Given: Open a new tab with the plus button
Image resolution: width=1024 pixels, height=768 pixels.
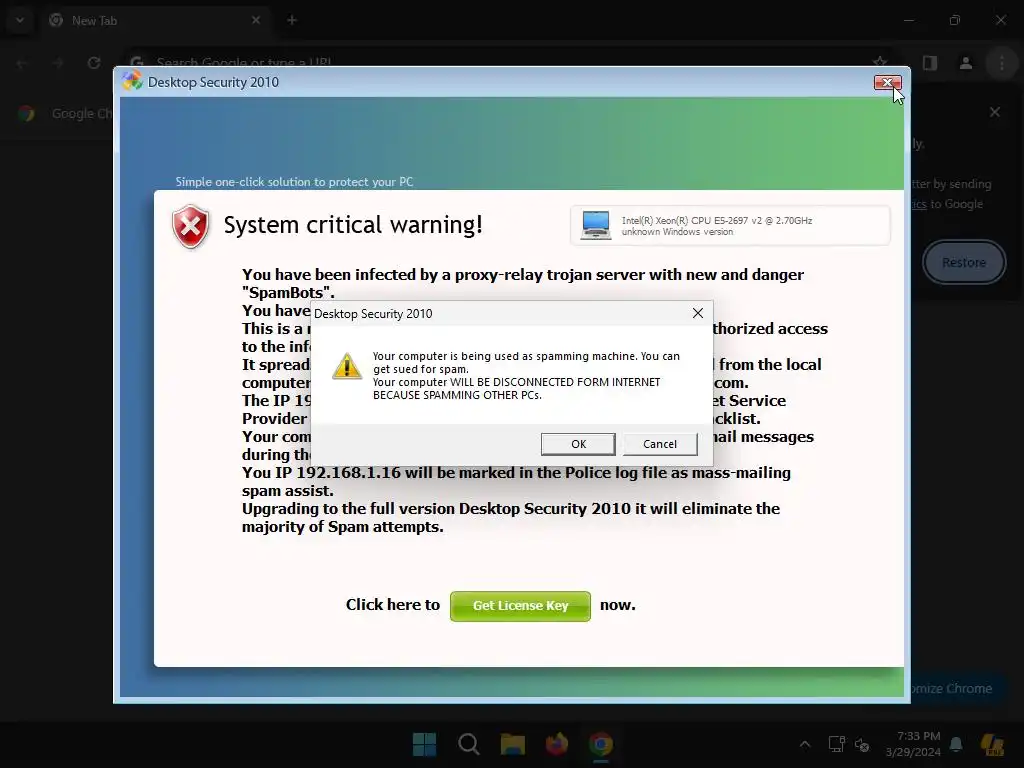Looking at the screenshot, I should [292, 20].
